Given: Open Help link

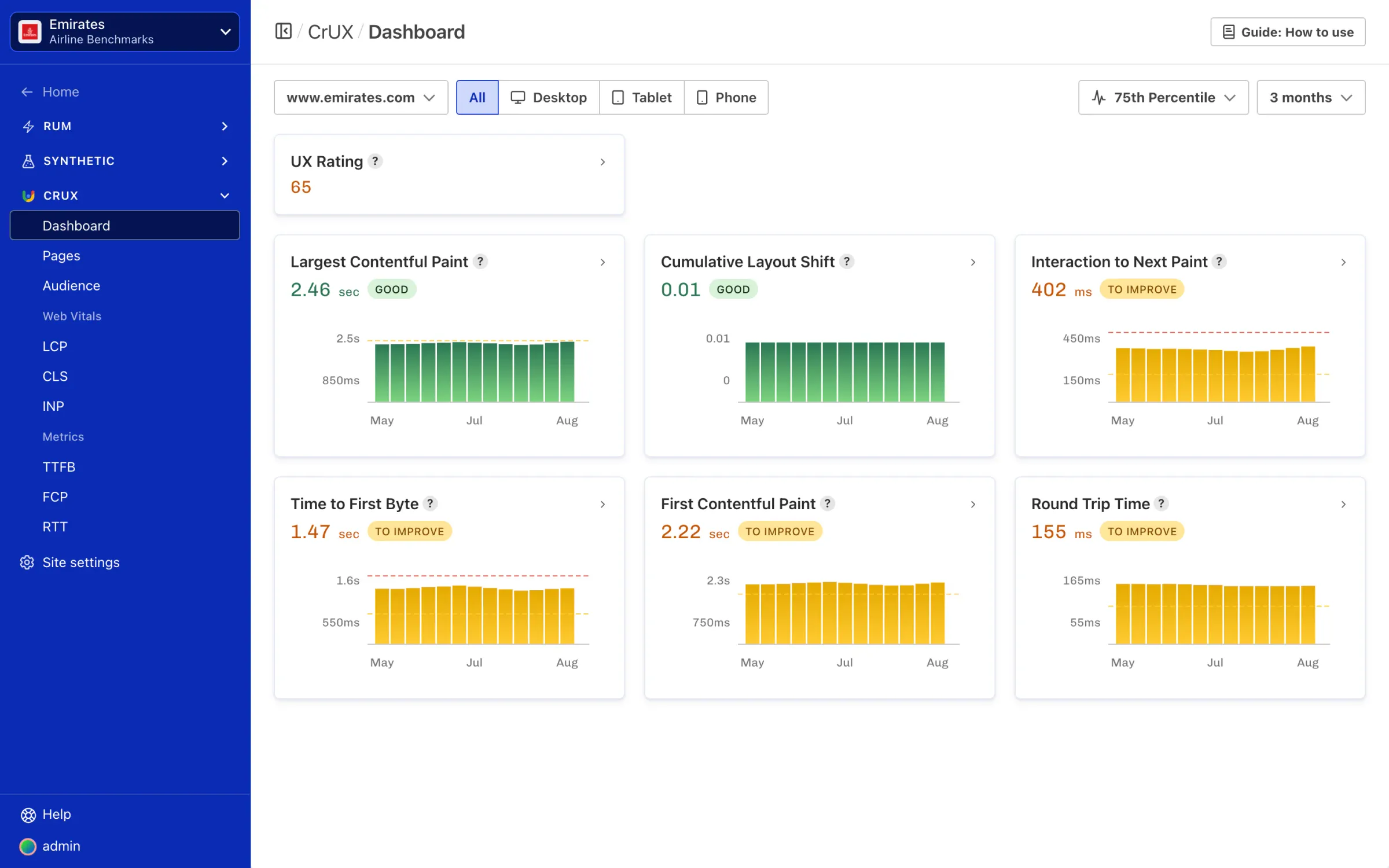Looking at the screenshot, I should (57, 815).
